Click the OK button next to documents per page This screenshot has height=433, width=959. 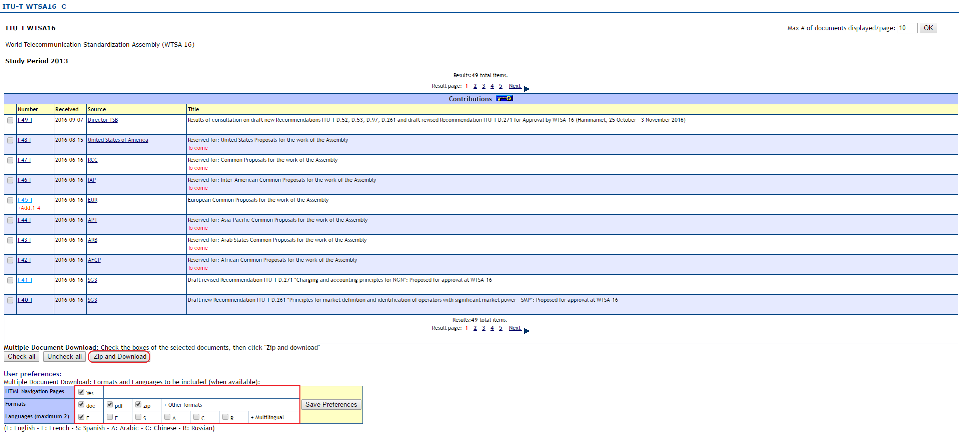[928, 28]
